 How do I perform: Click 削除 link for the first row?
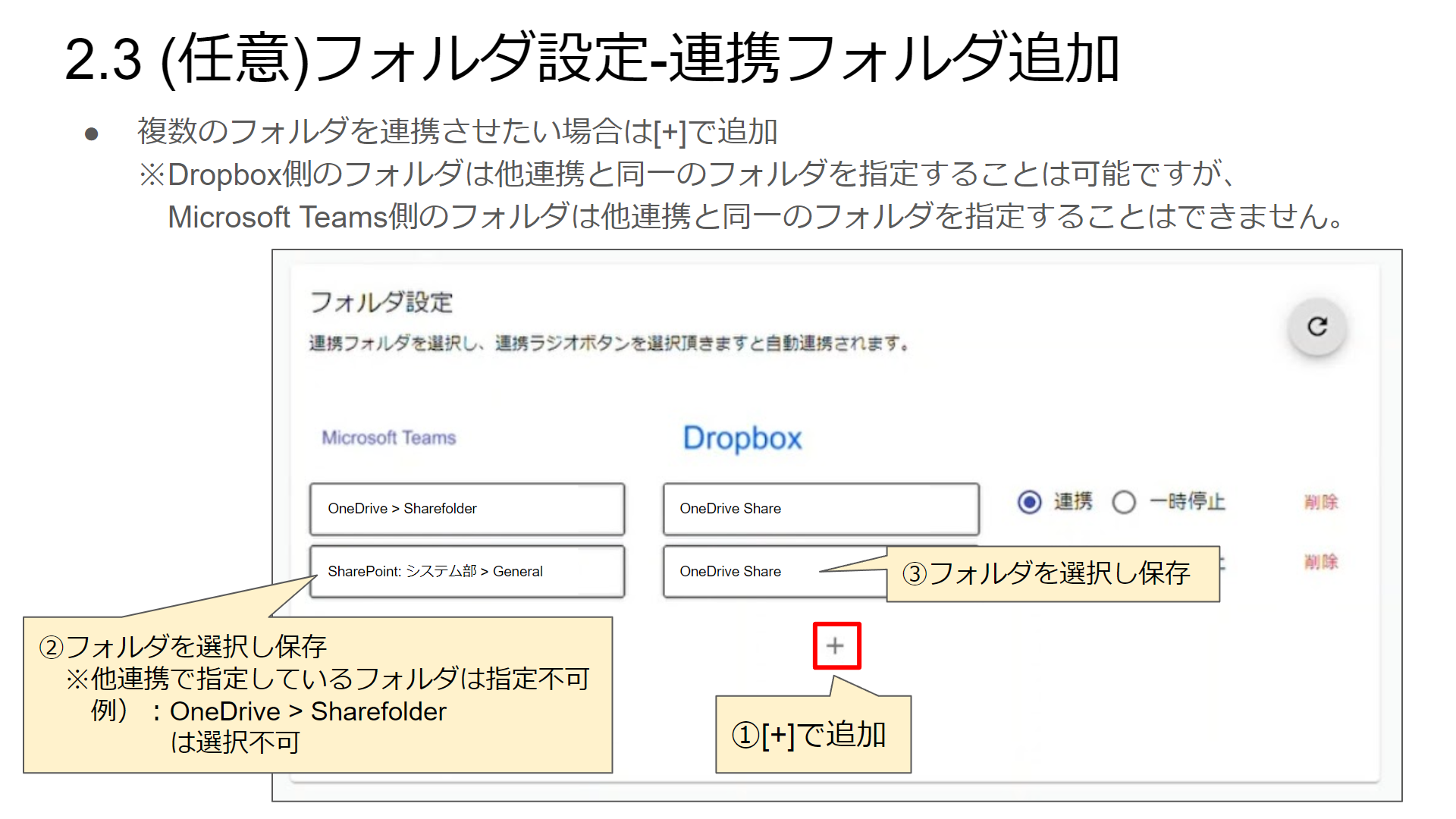click(x=1321, y=502)
